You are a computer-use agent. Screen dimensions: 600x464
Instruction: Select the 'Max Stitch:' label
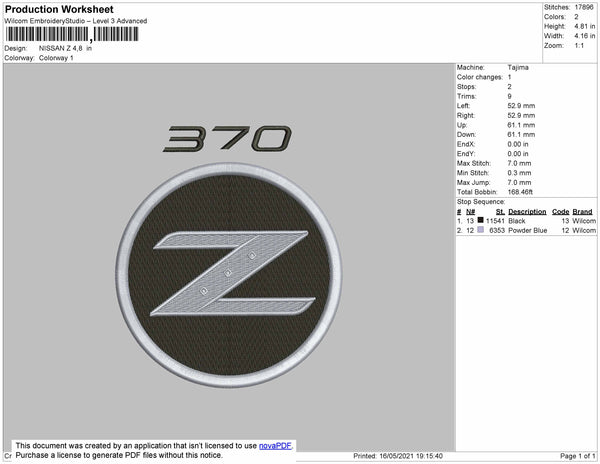coord(474,163)
